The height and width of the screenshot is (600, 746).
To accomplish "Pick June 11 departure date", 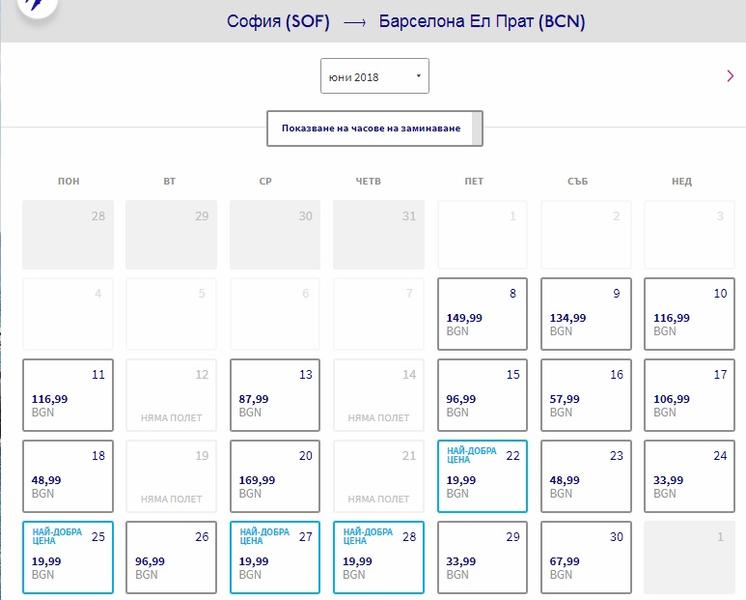I will click(x=68, y=395).
